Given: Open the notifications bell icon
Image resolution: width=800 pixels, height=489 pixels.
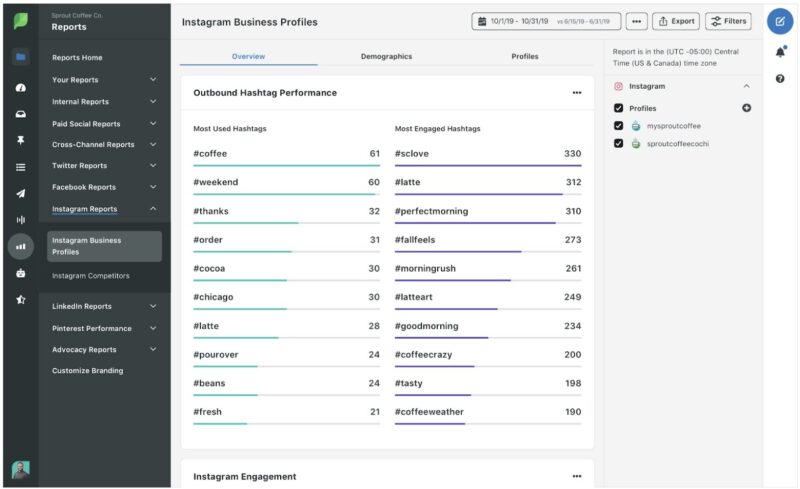Looking at the screenshot, I should tap(780, 52).
